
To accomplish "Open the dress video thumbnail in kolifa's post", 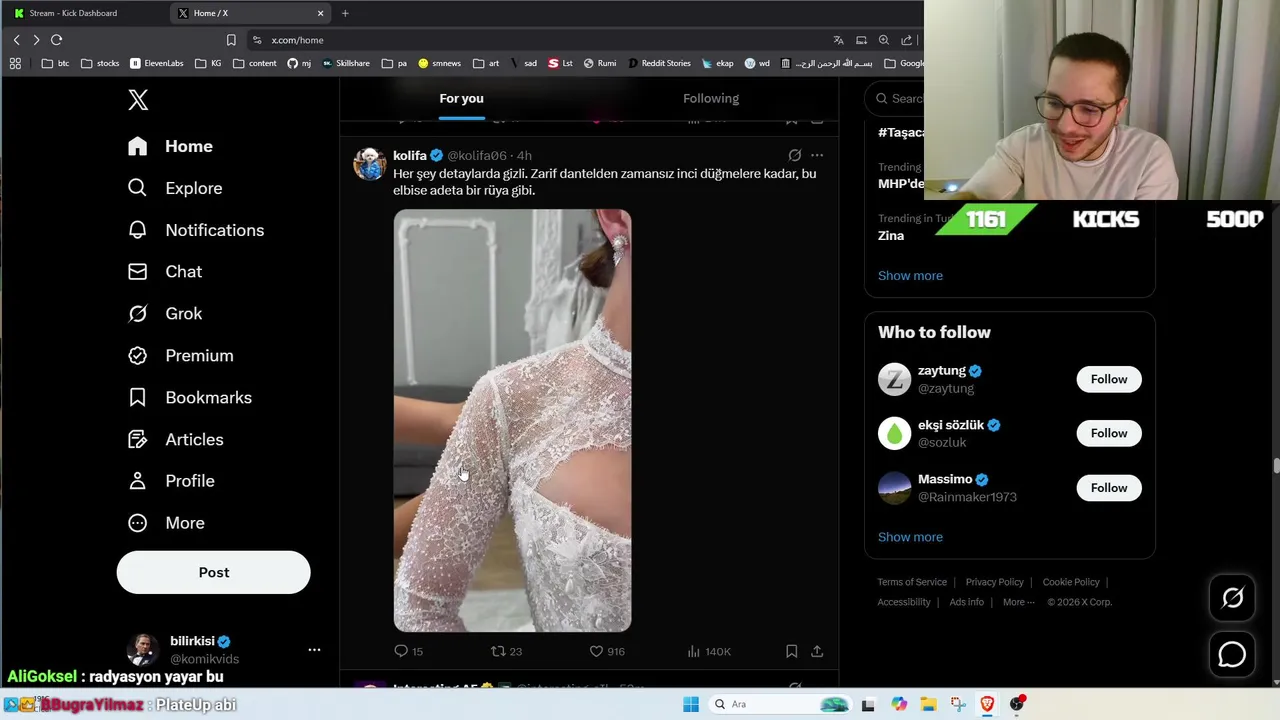I will coord(512,421).
